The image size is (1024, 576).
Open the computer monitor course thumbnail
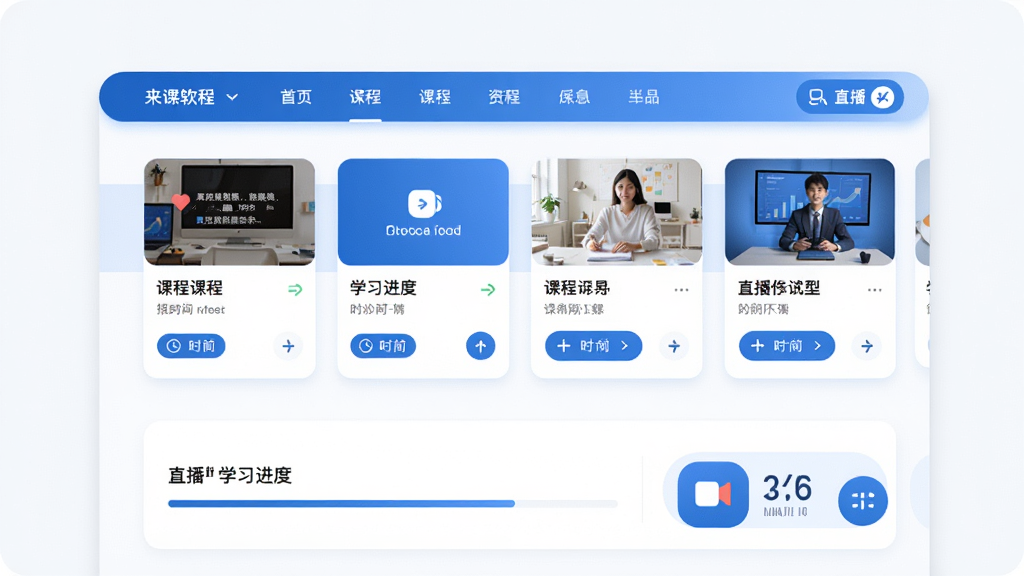click(x=229, y=212)
